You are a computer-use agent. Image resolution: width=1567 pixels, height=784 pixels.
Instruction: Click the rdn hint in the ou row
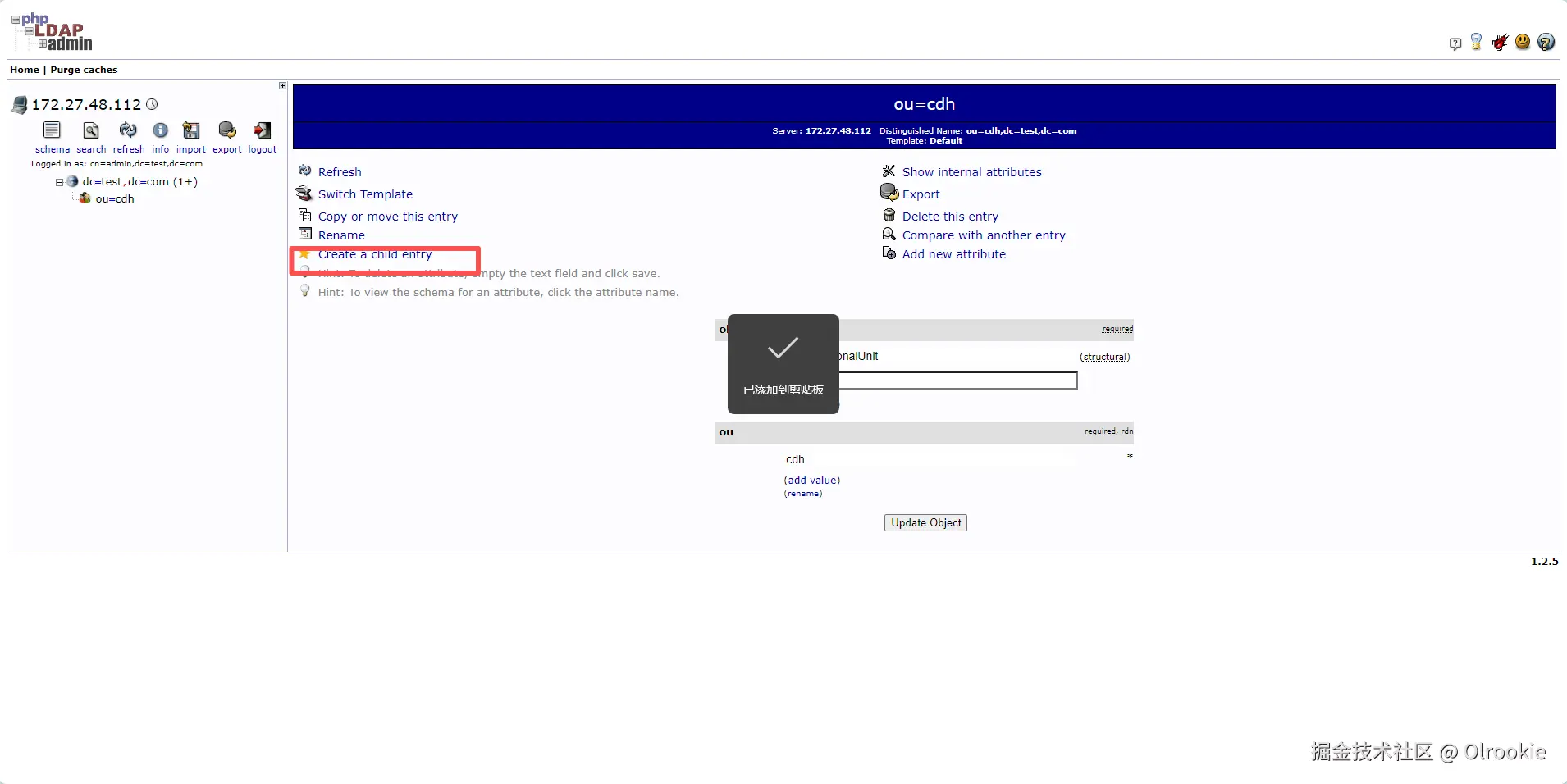pos(1127,431)
